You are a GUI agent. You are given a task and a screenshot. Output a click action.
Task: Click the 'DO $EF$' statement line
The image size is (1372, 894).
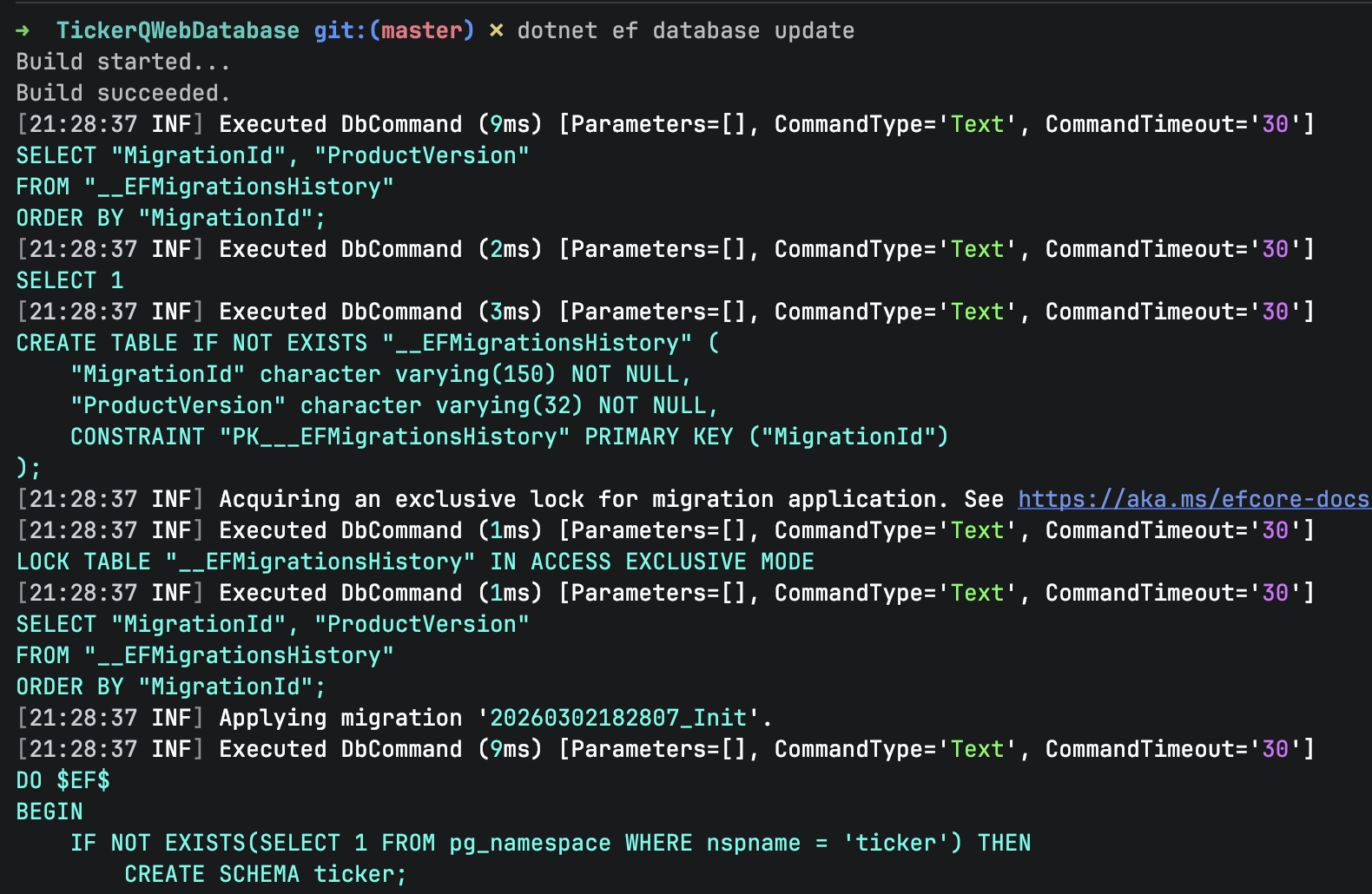click(x=63, y=780)
